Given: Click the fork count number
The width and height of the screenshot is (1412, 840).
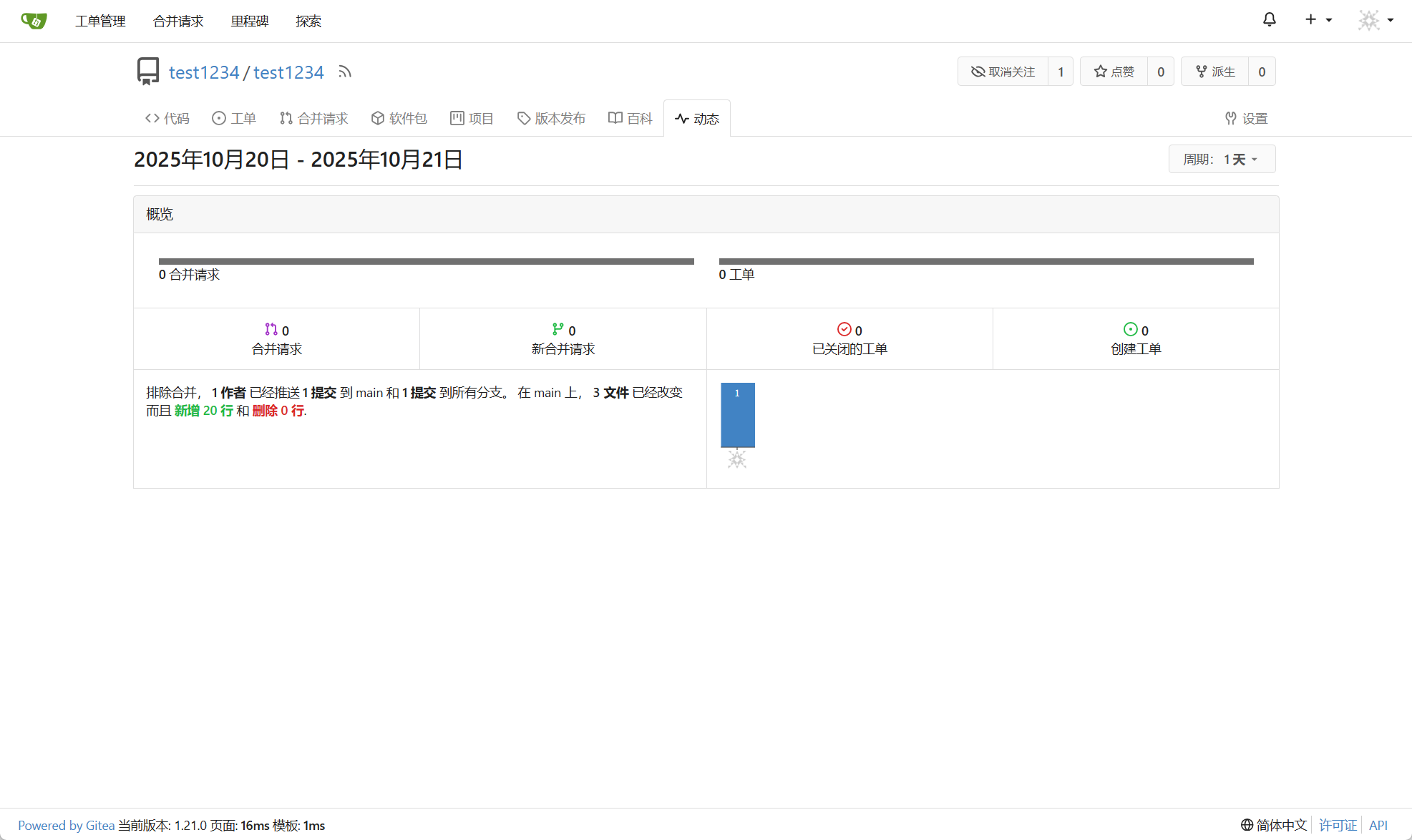Looking at the screenshot, I should click(x=1261, y=72).
